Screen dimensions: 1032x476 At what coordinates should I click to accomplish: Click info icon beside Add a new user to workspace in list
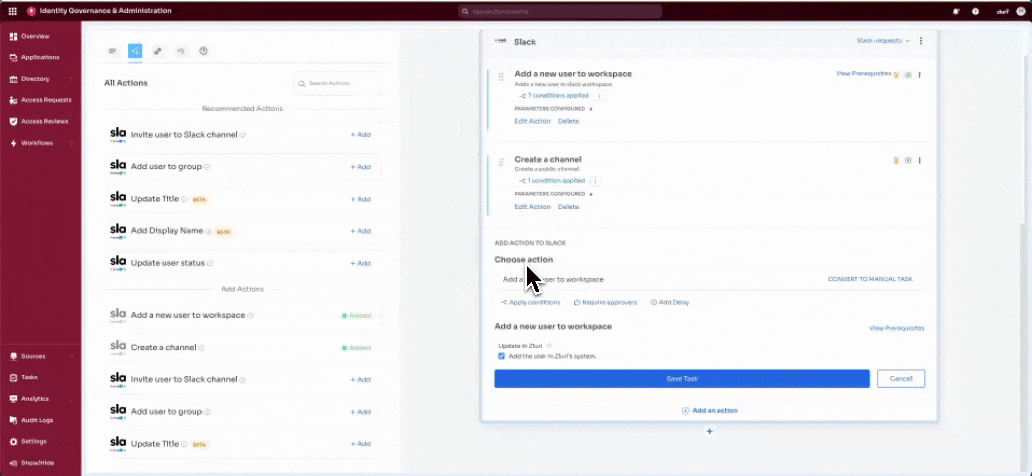(250, 315)
